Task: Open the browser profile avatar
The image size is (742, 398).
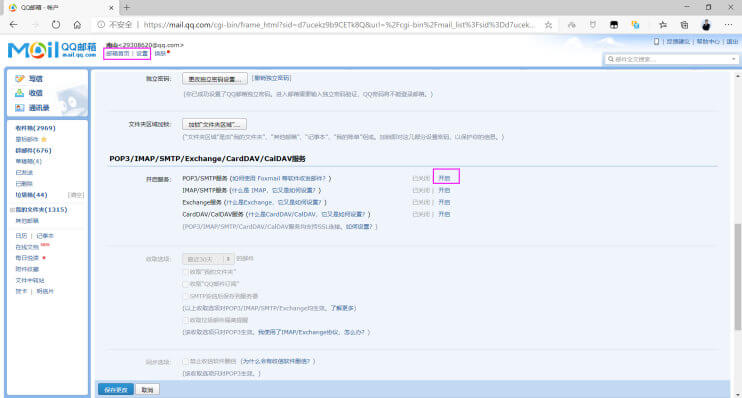Action: [x=706, y=25]
